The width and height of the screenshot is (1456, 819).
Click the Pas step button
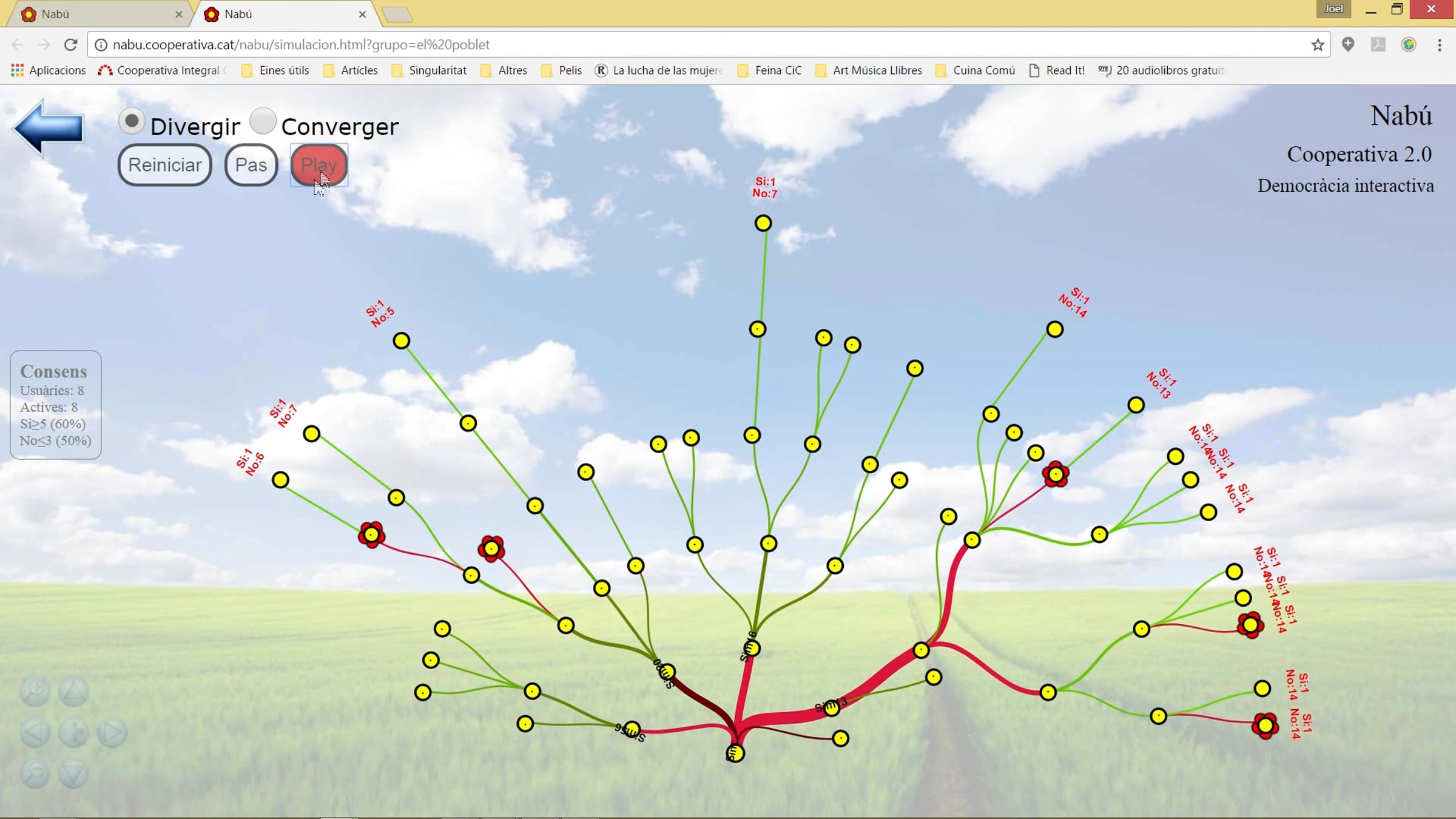click(x=251, y=165)
